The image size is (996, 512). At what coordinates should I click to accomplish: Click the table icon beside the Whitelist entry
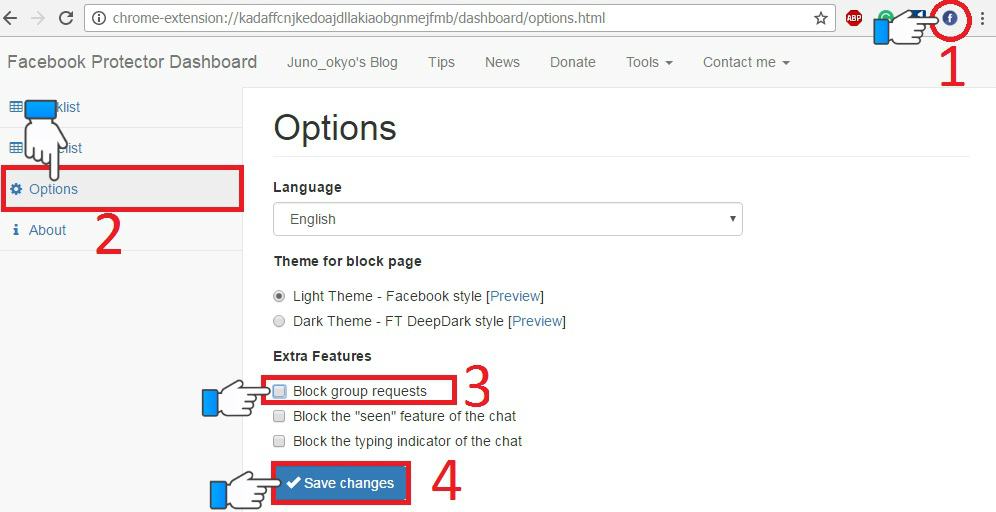pyautogui.click(x=16, y=148)
